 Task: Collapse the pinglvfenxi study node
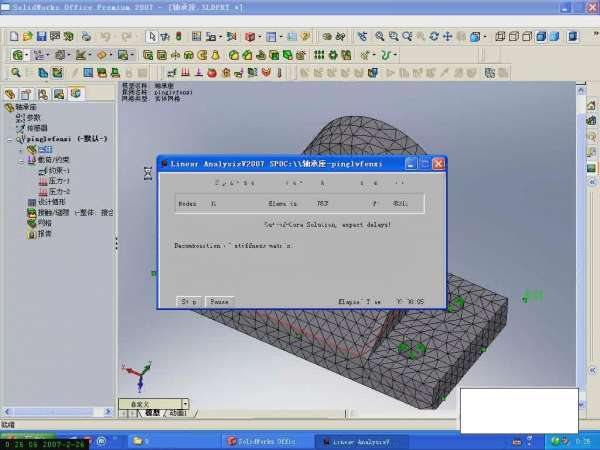pos(10,139)
